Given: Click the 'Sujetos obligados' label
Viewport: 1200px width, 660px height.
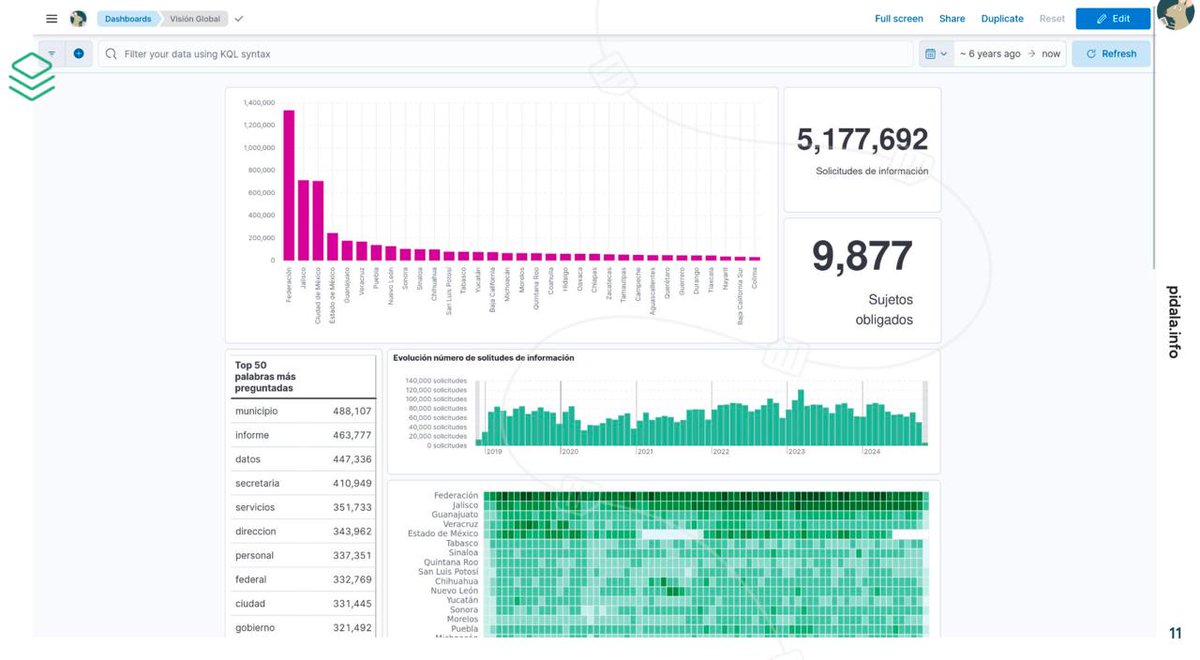Looking at the screenshot, I should click(884, 310).
